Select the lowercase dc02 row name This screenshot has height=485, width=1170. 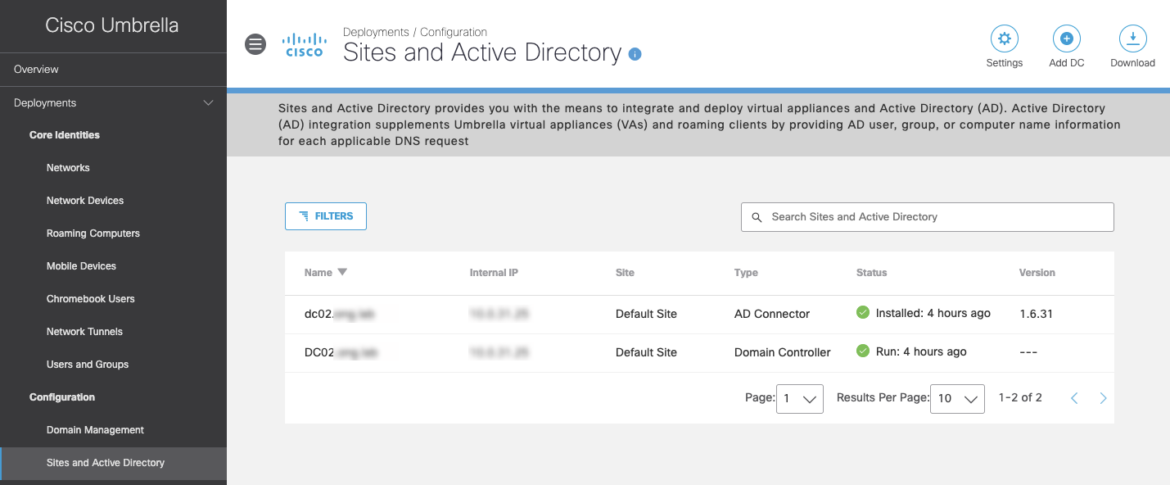pos(339,314)
